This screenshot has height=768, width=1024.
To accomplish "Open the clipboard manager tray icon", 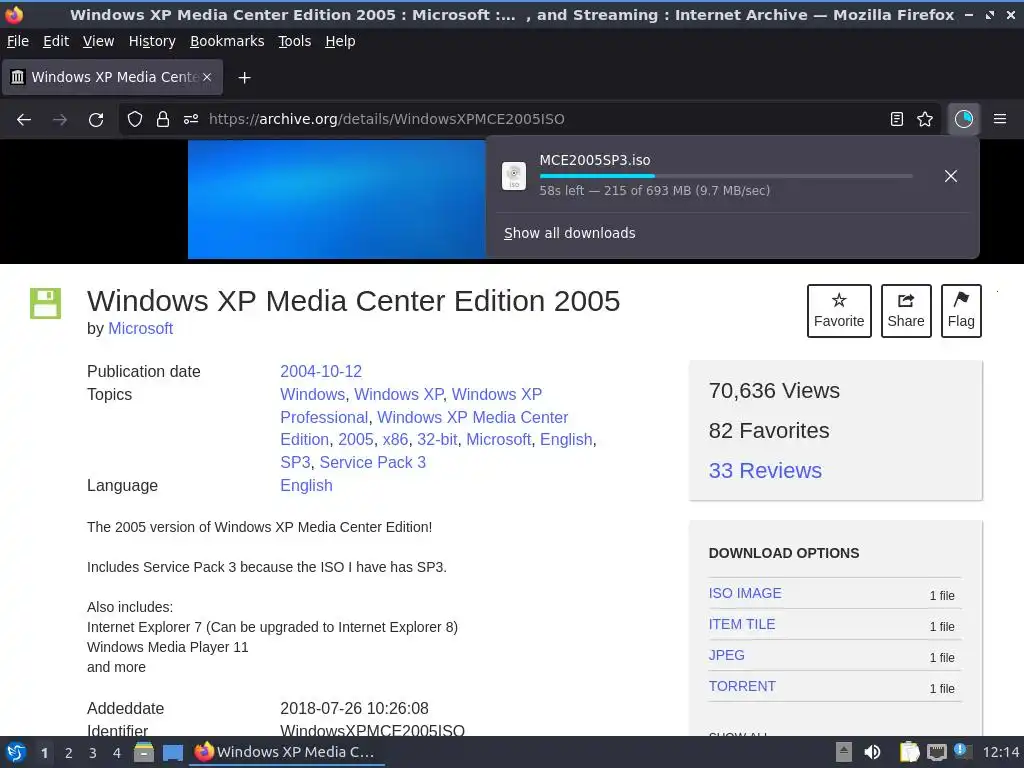I will pyautogui.click(x=909, y=752).
